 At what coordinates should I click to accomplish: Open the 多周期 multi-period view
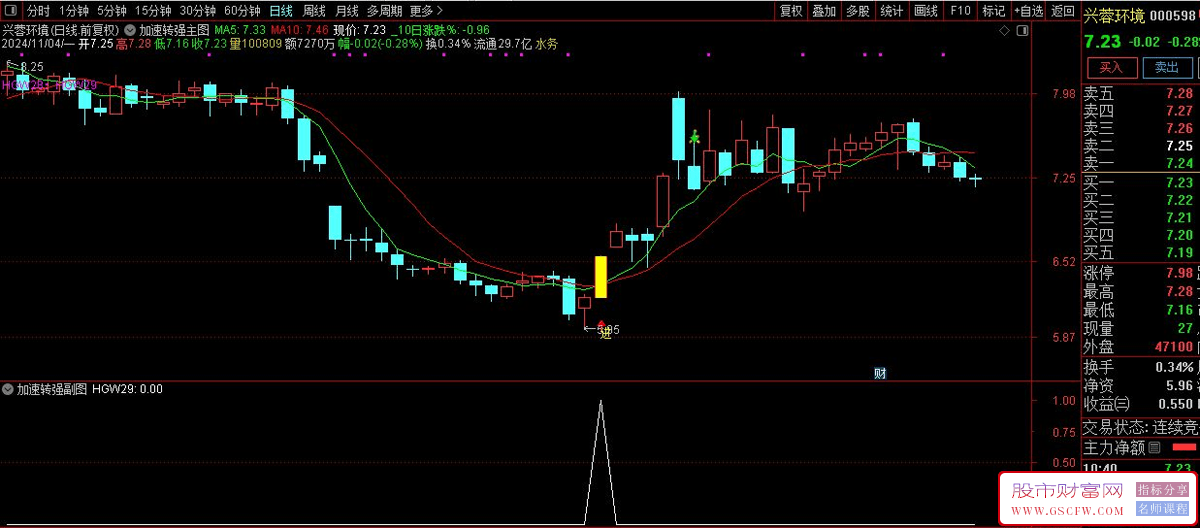[x=384, y=11]
